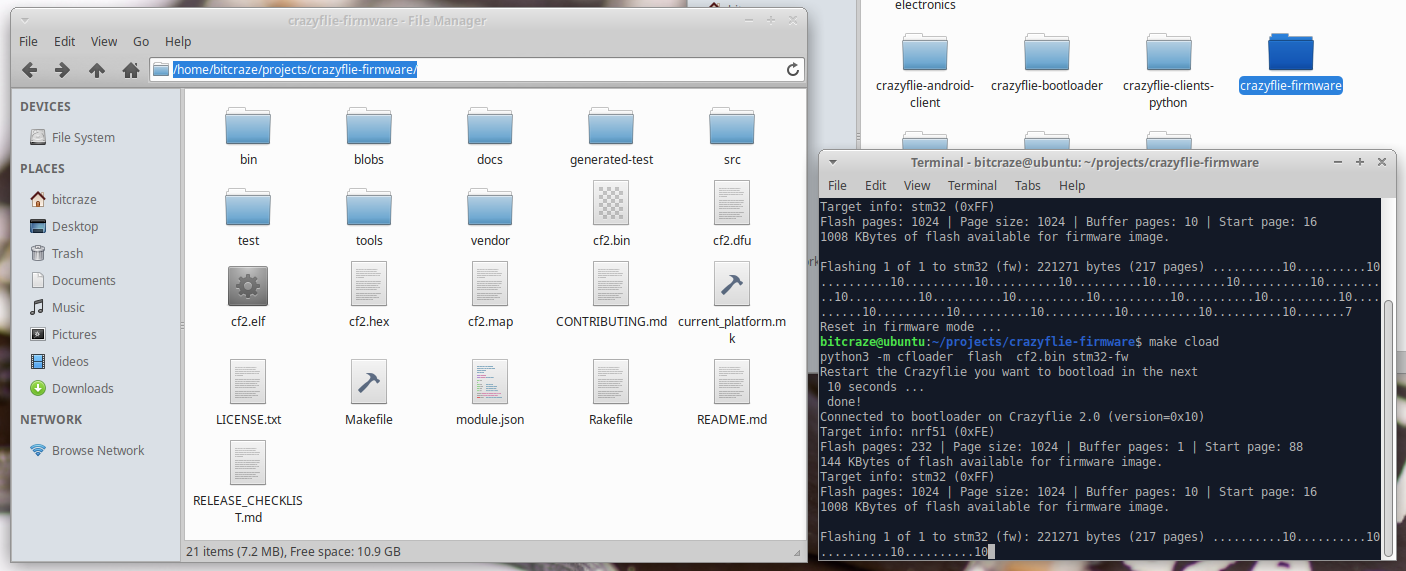Select the module.json file icon
Screen dimensions: 1406x571
tap(490, 384)
